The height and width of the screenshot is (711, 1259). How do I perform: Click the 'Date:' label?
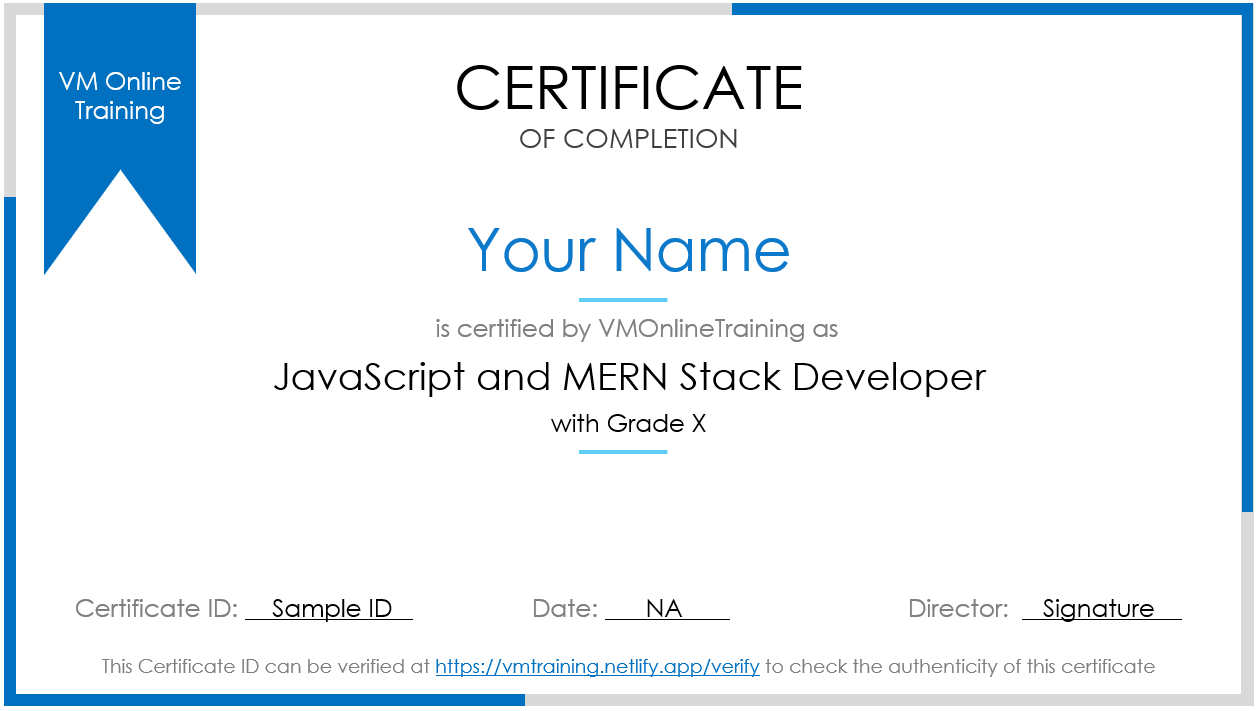point(565,608)
